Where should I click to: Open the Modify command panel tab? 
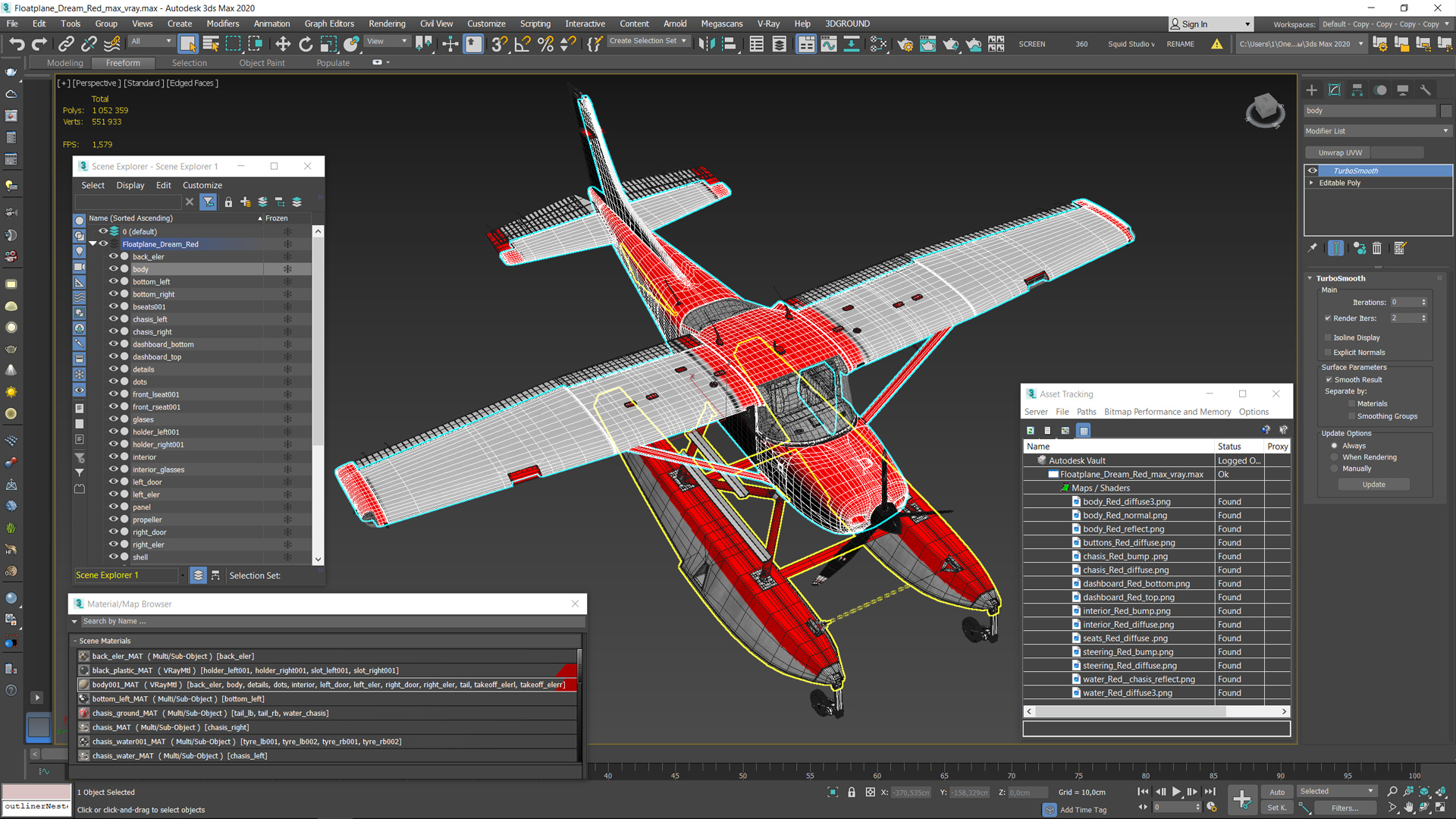(1334, 90)
